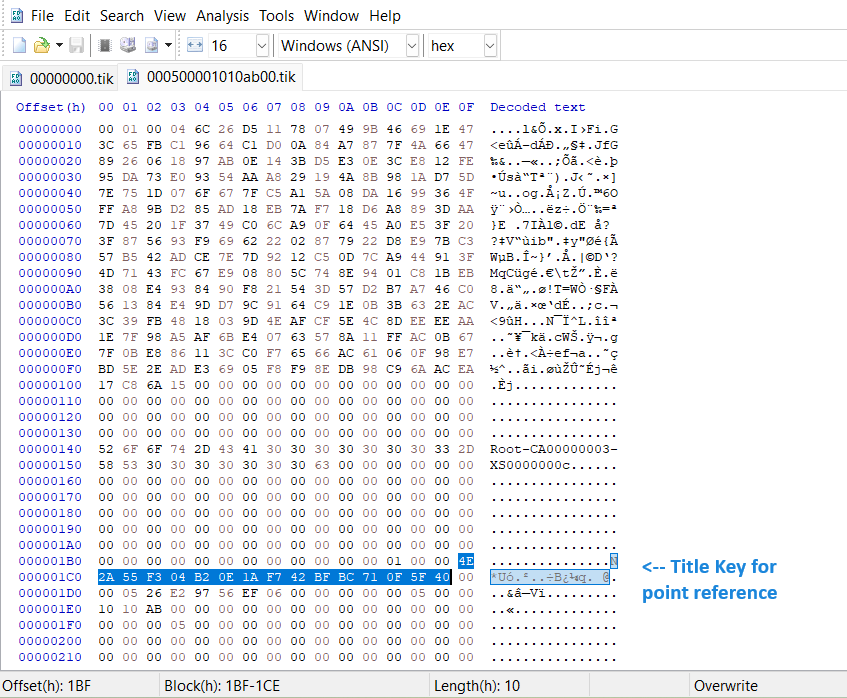Click the Save disk icon
Screen dimensions: 847x698
76,45
